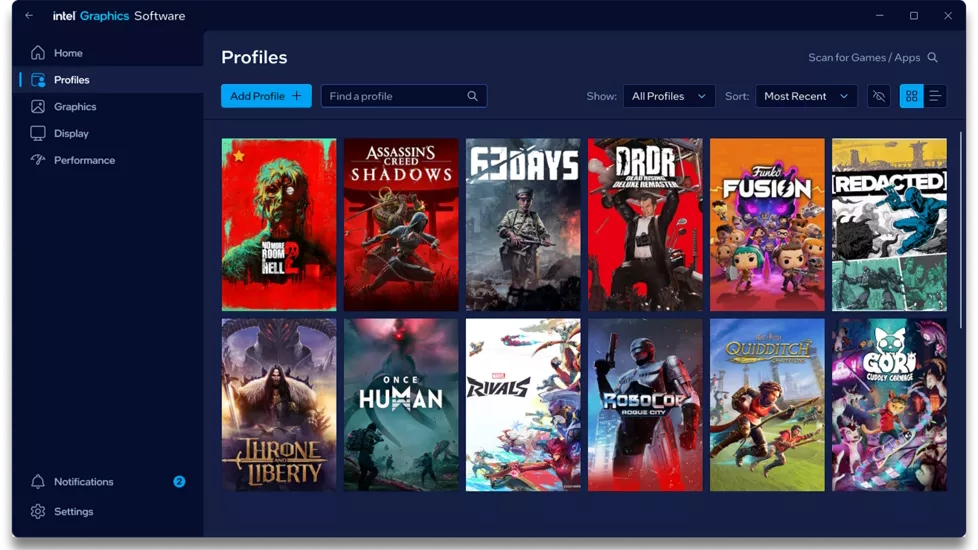Switch to grid view
The image size is (978, 550).
click(x=911, y=96)
